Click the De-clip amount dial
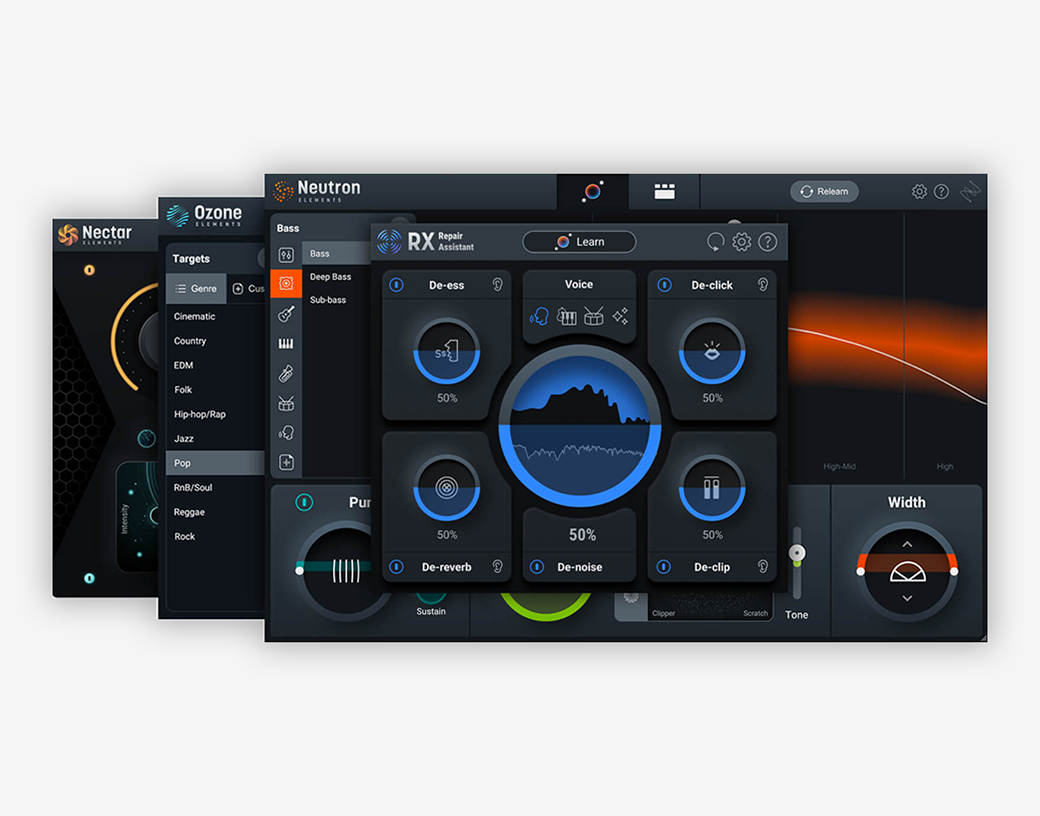This screenshot has height=816, width=1040. [x=712, y=488]
